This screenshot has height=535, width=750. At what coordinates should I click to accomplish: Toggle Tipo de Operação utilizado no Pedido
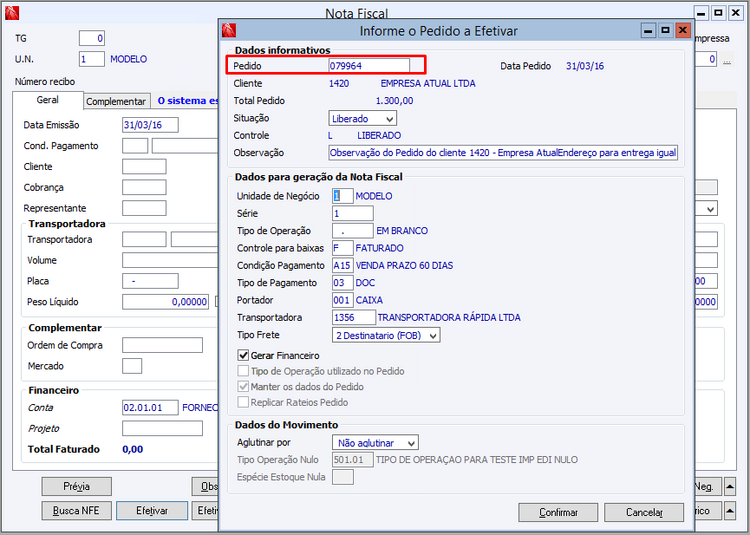tap(243, 371)
